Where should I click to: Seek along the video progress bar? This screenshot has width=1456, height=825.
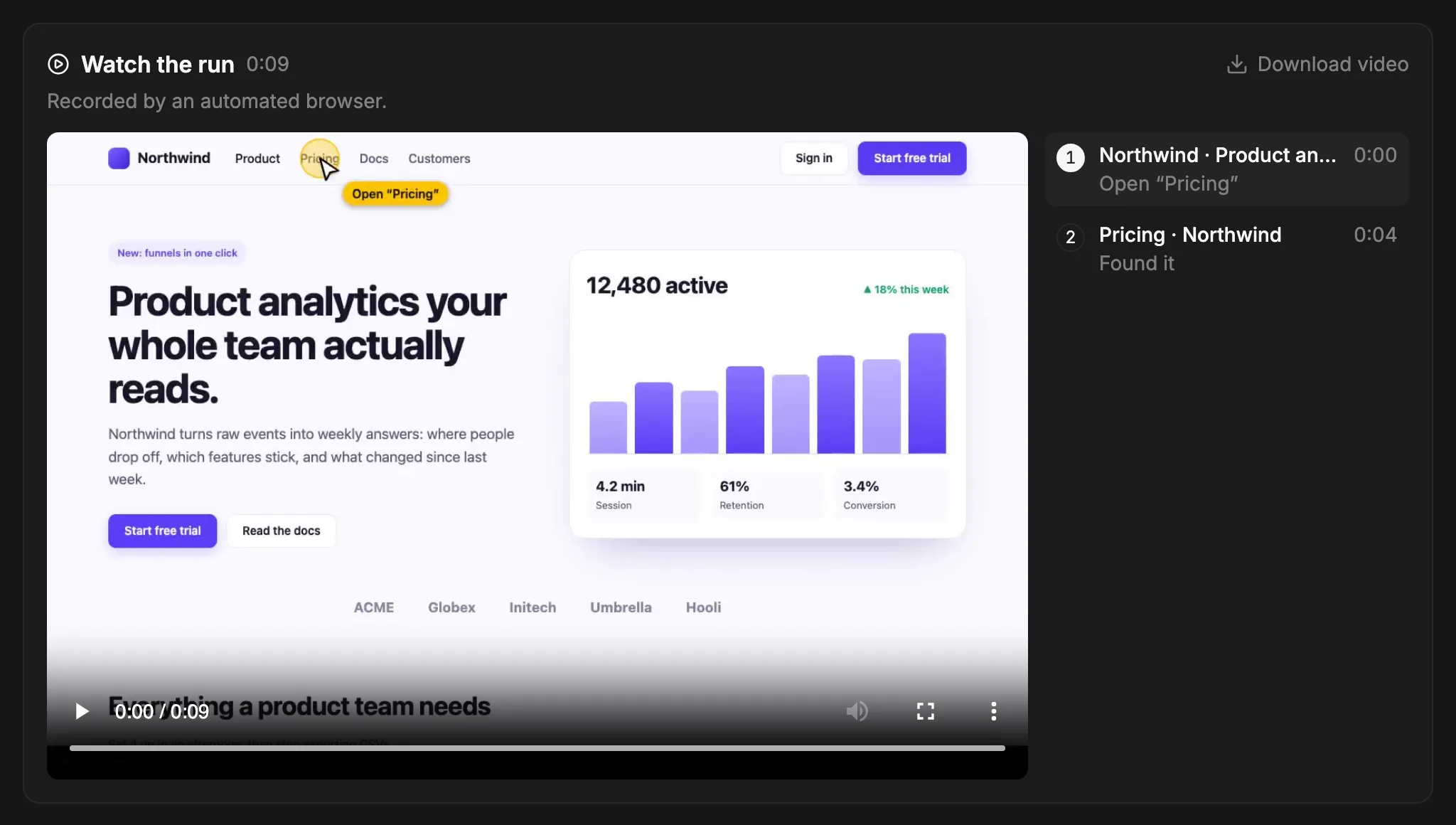coord(537,748)
